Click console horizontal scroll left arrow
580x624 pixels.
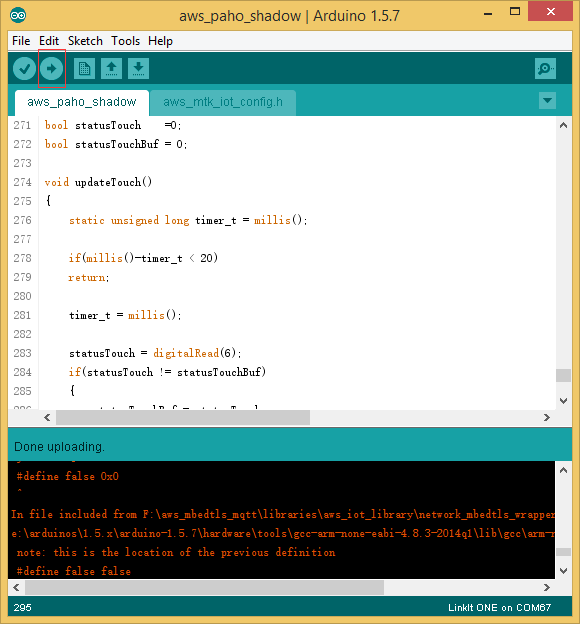pos(16,587)
